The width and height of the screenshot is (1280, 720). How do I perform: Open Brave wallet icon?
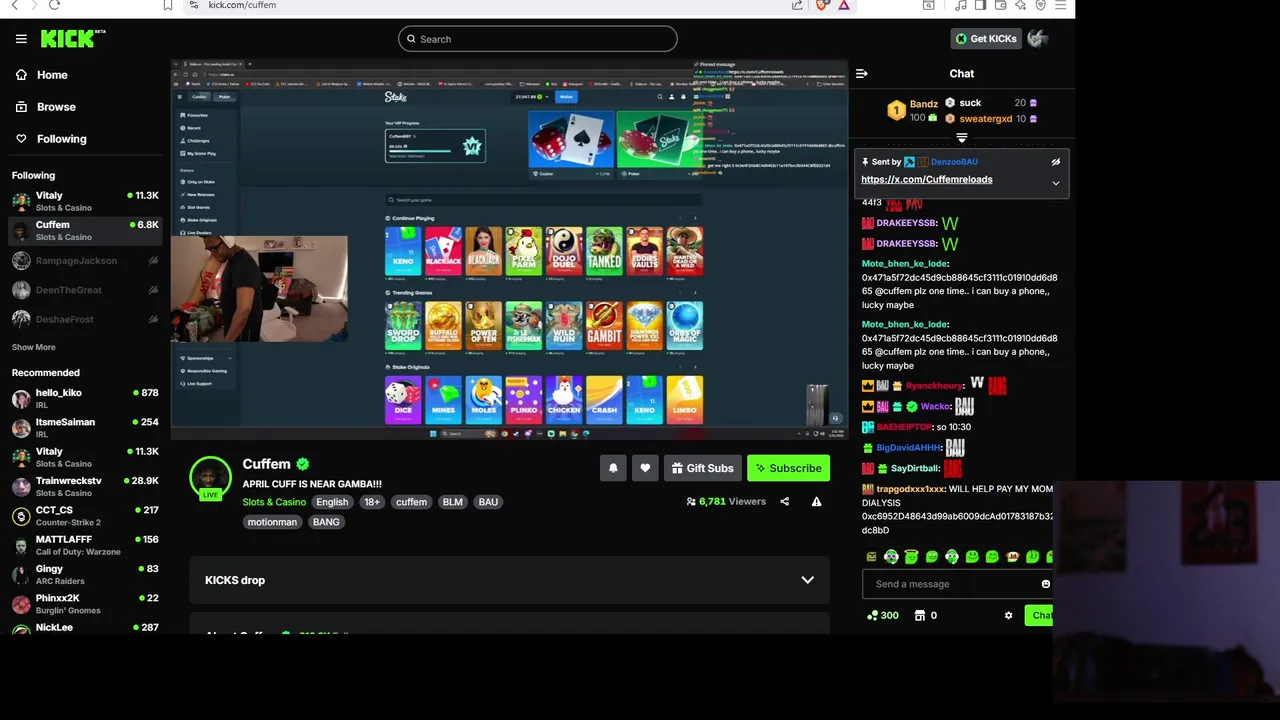click(x=999, y=5)
